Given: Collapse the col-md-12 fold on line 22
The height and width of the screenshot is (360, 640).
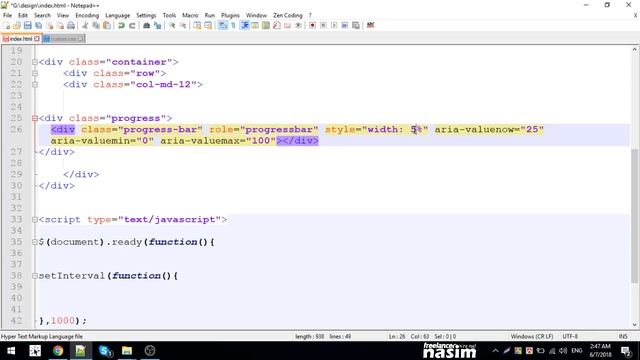Looking at the screenshot, I should click(x=35, y=84).
